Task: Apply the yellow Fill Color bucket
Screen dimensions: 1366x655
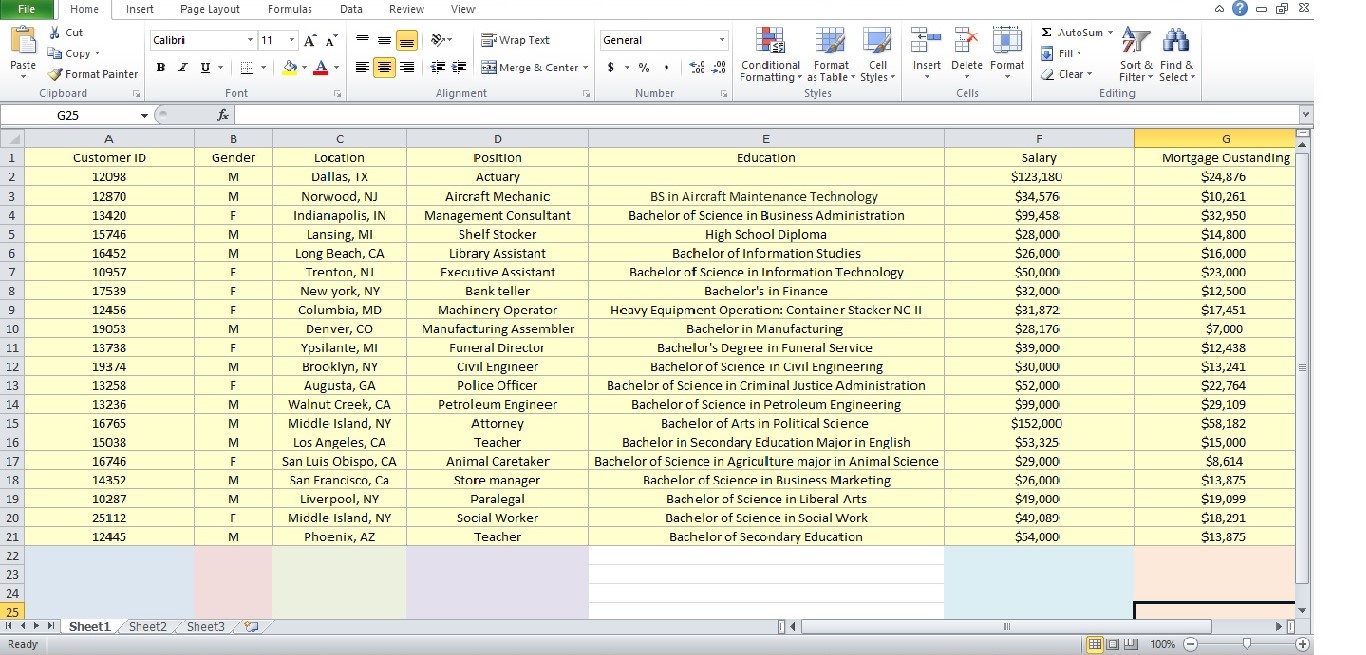Action: tap(290, 67)
